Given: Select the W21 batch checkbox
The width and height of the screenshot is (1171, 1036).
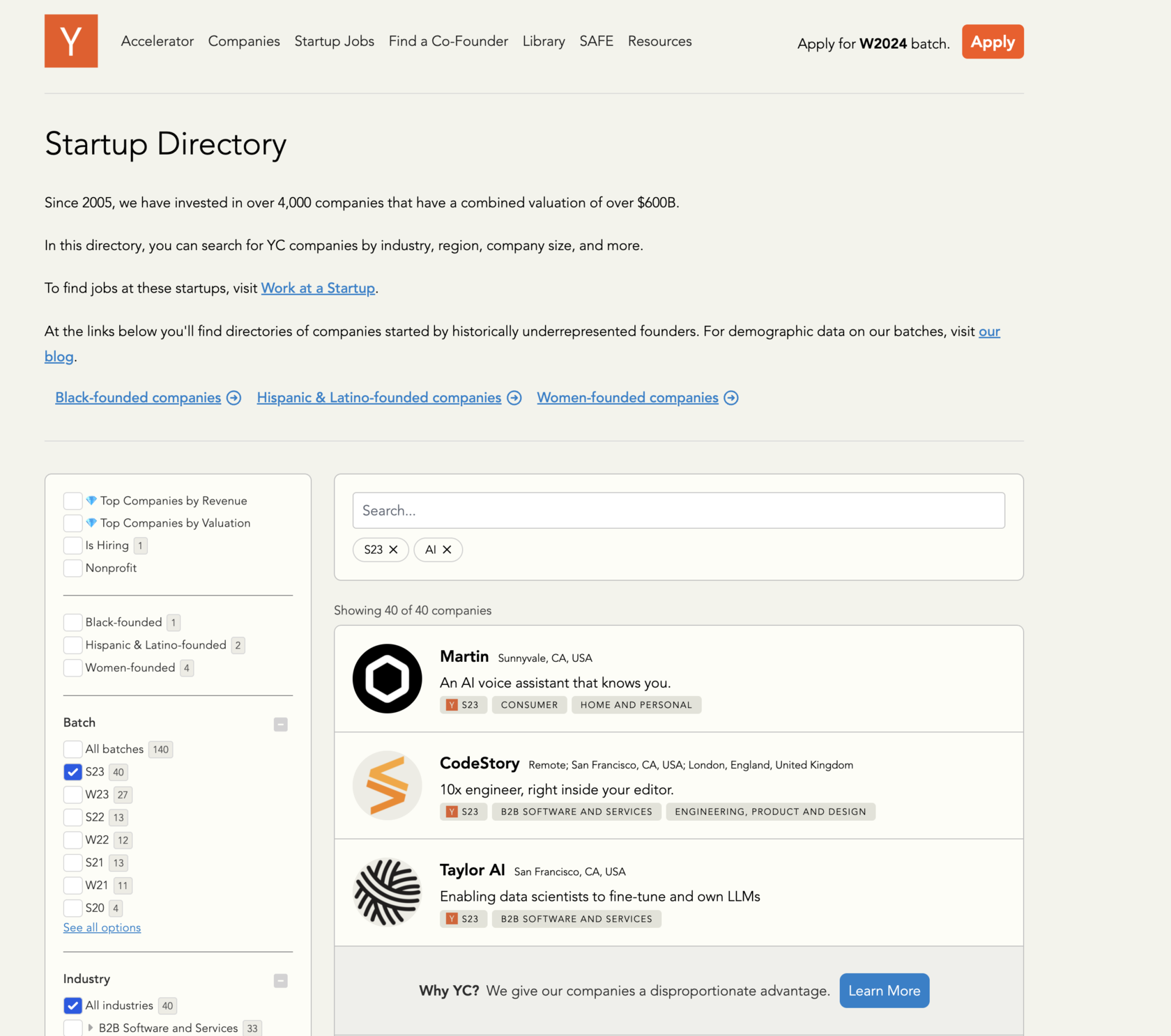Looking at the screenshot, I should click(72, 886).
